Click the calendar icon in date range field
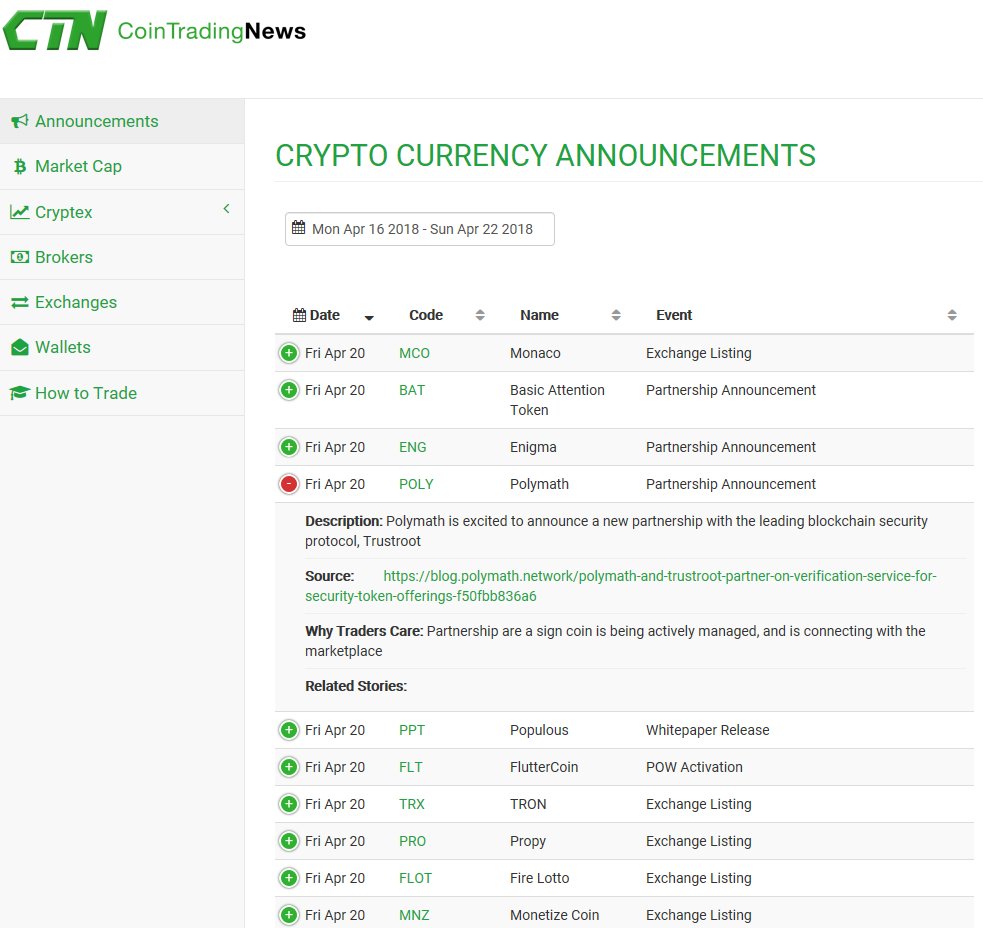 point(299,228)
